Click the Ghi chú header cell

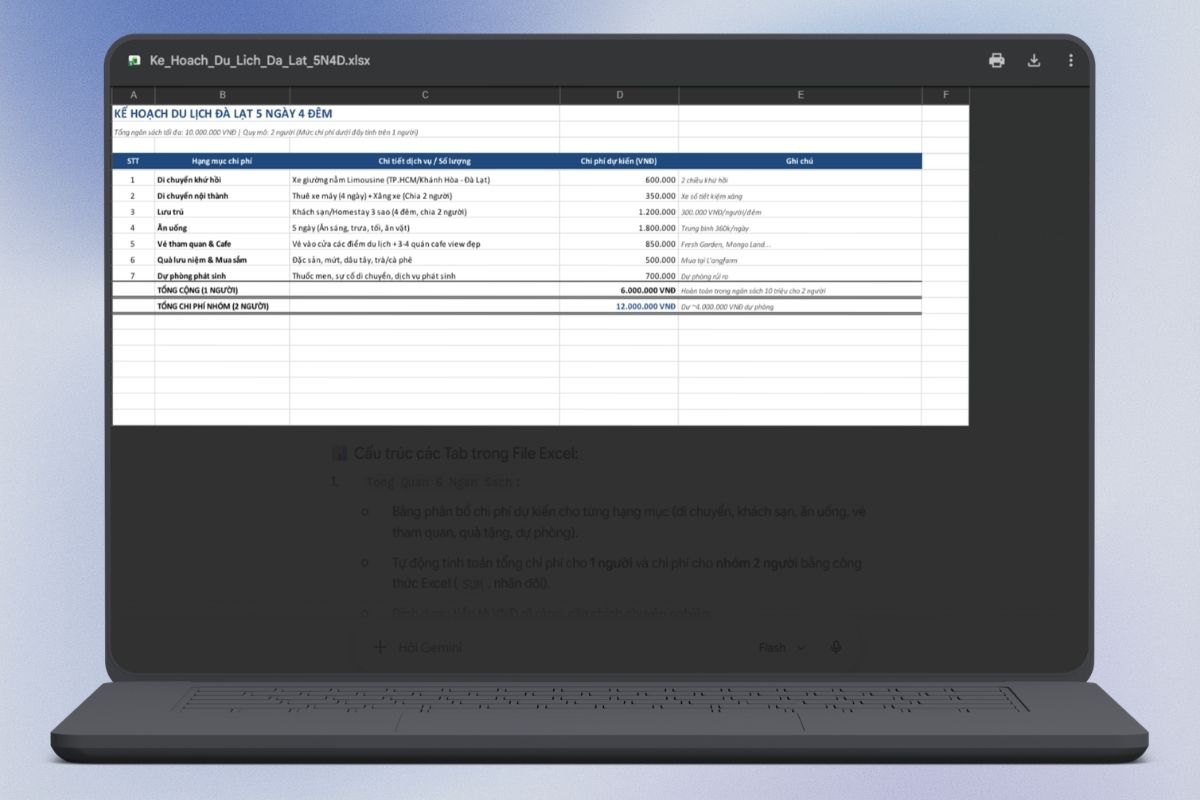(x=800, y=160)
